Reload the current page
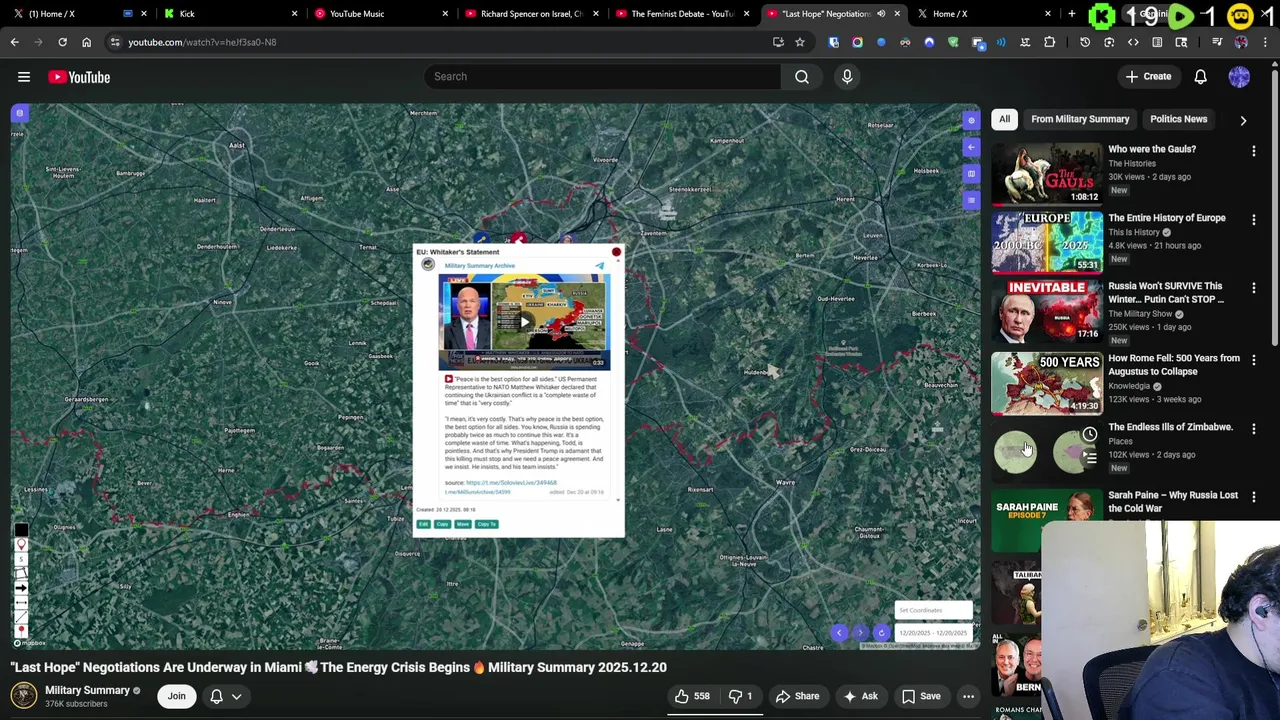This screenshot has width=1280, height=720. (62, 42)
